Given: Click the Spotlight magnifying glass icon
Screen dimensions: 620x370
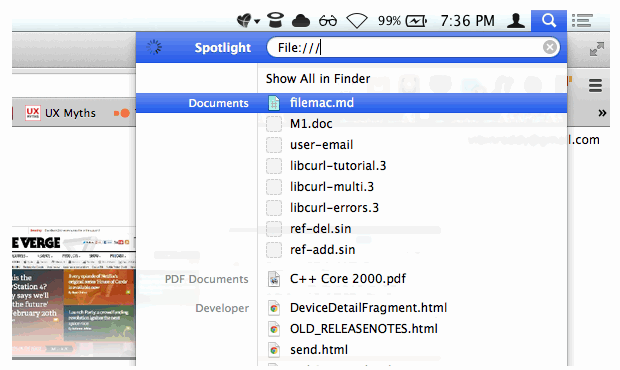Looking at the screenshot, I should pyautogui.click(x=549, y=20).
